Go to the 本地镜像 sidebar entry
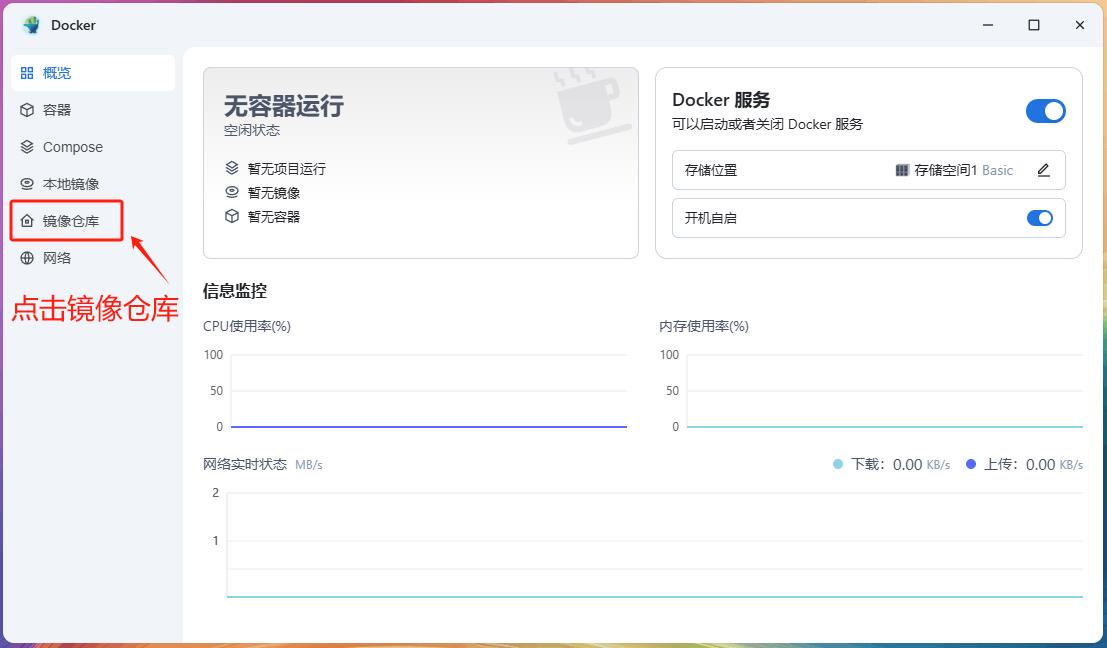 [x=70, y=184]
